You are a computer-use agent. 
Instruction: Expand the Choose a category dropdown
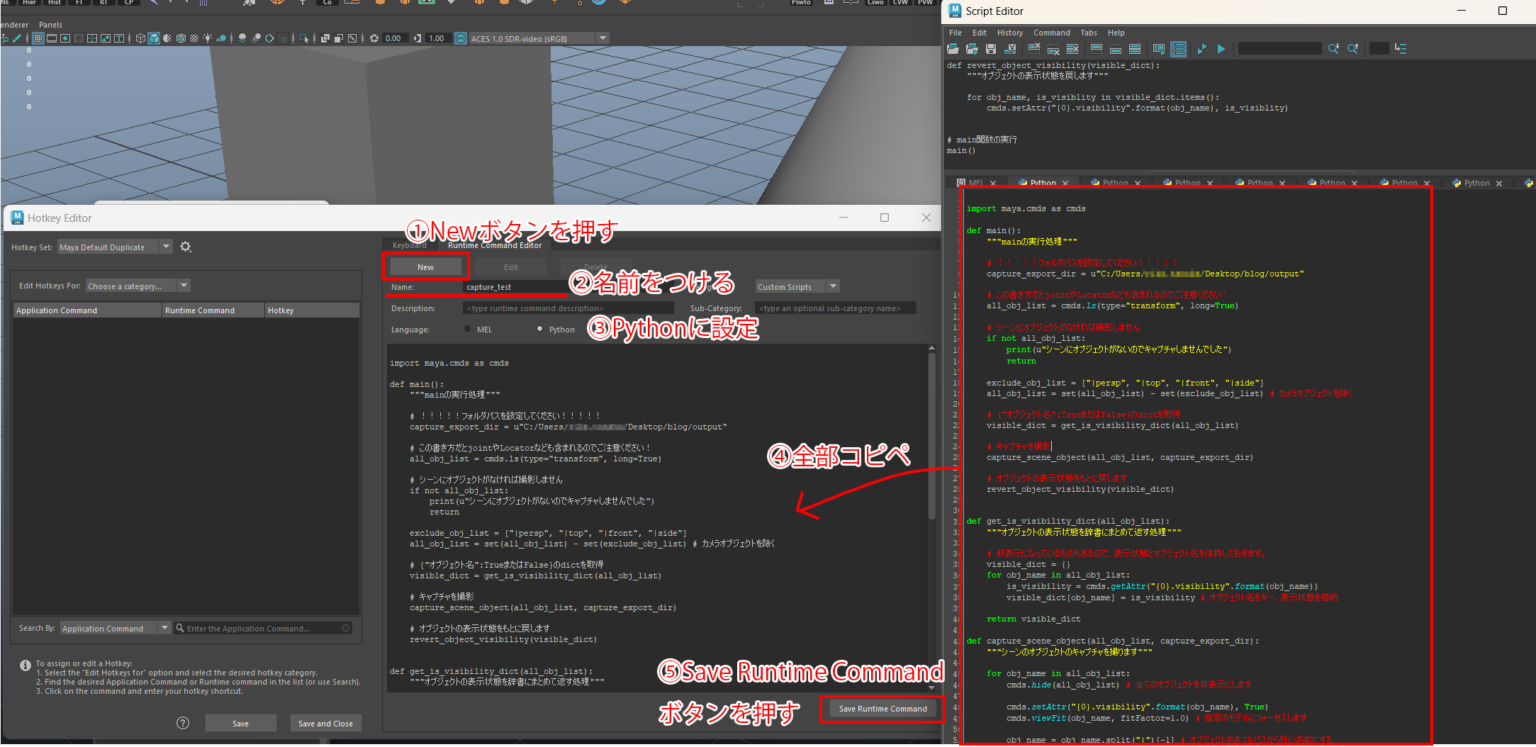[x=137, y=285]
